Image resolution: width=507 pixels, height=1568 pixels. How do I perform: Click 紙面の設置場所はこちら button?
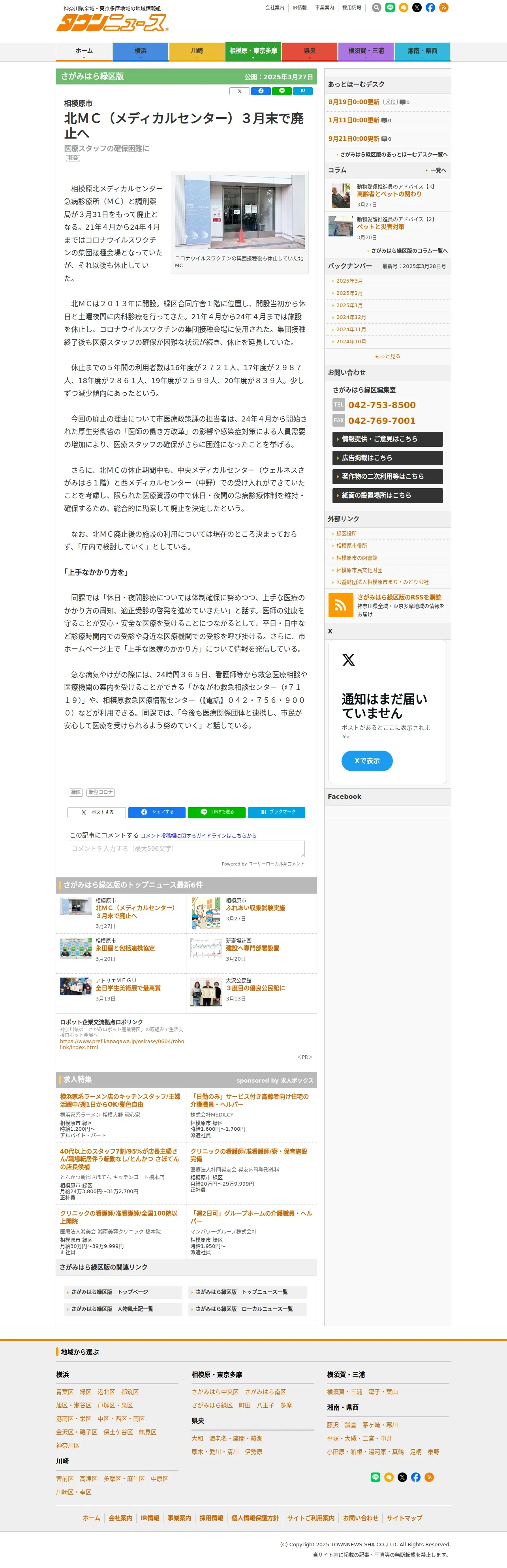pyautogui.click(x=388, y=495)
